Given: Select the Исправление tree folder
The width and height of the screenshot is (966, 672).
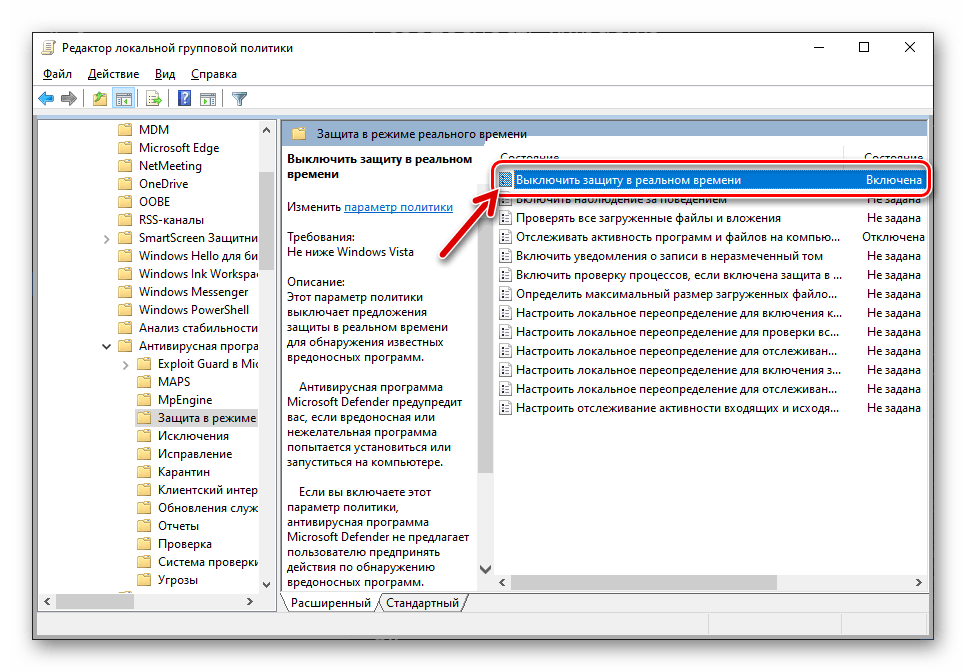Looking at the screenshot, I should (x=195, y=454).
